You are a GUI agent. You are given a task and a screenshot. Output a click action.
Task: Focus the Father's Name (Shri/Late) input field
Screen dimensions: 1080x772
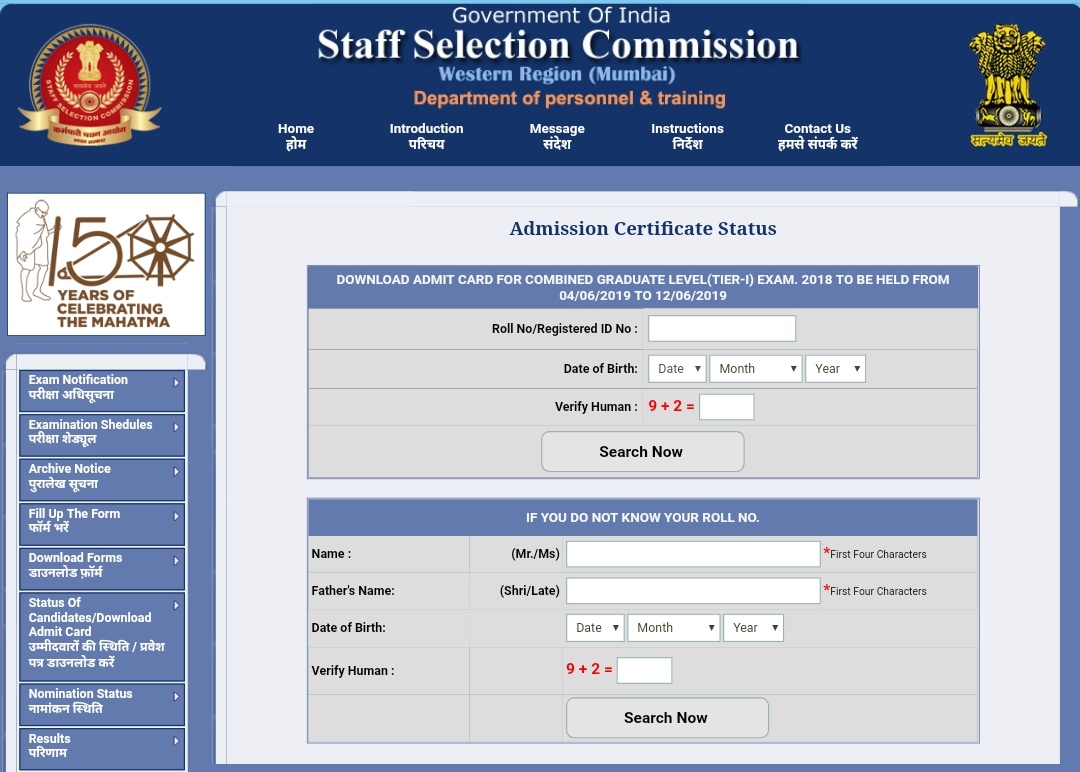(693, 591)
